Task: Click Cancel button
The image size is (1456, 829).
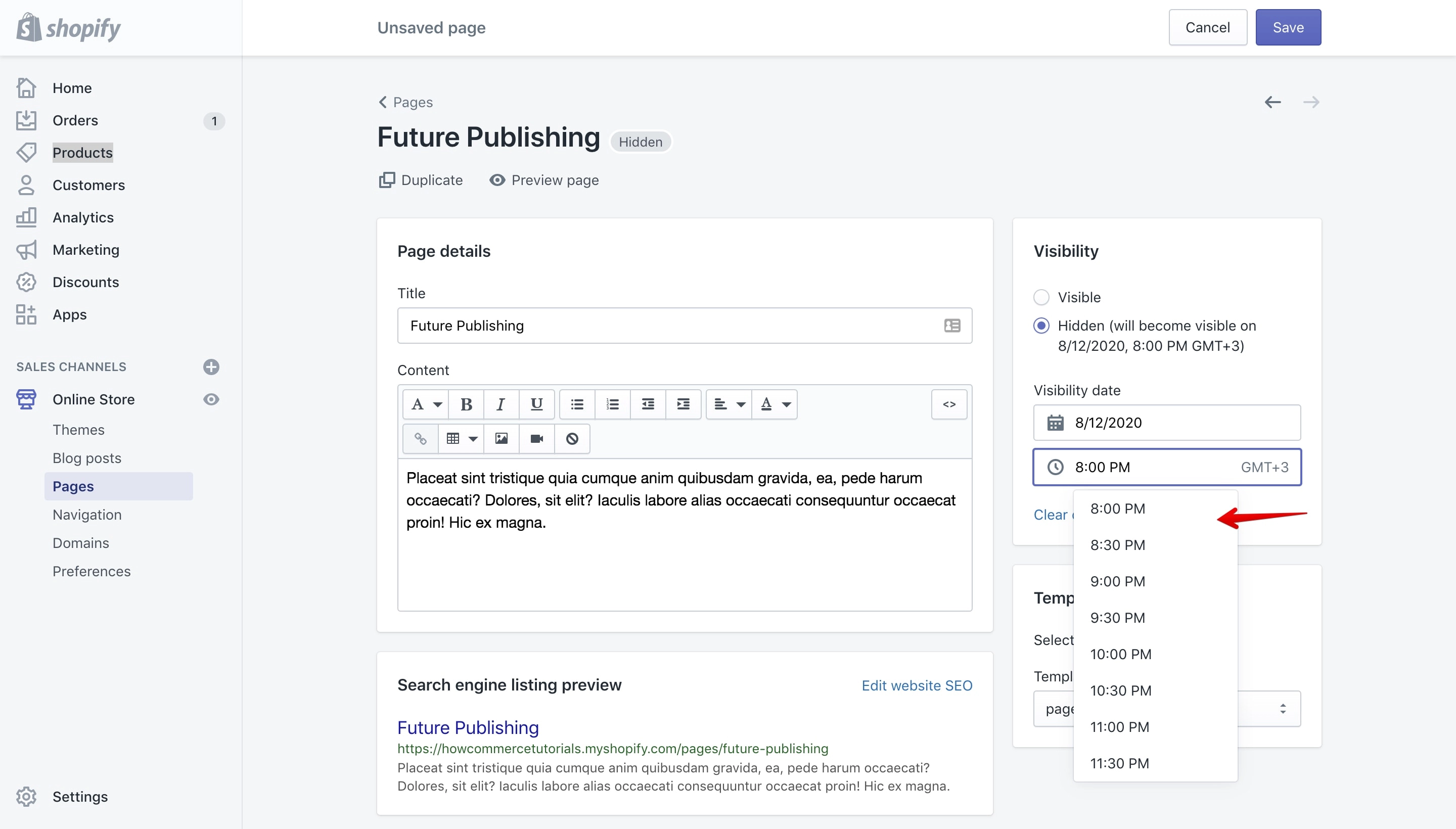Action: 1207,27
